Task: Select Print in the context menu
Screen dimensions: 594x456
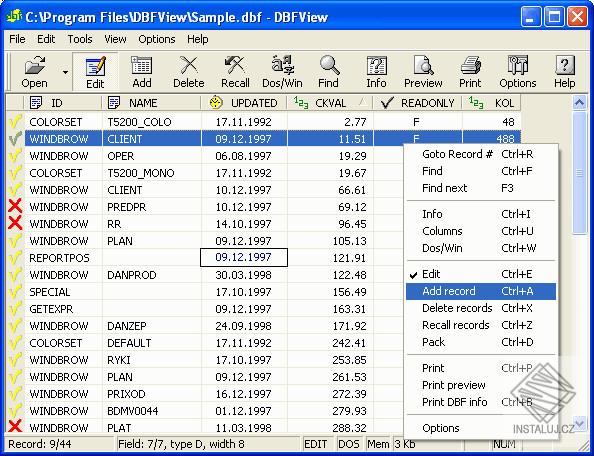Action: (481, 368)
